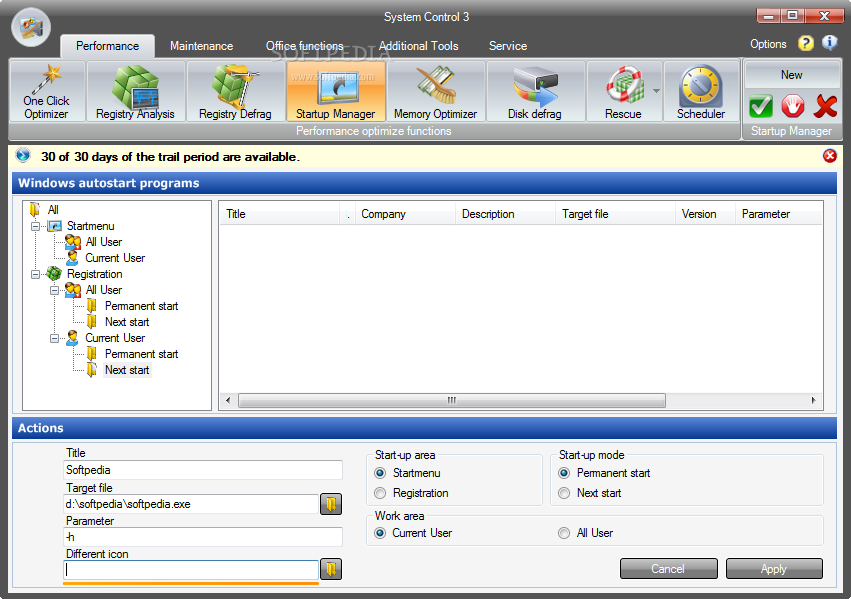The height and width of the screenshot is (599, 851).
Task: Open Registry Defrag tool
Action: (x=236, y=91)
